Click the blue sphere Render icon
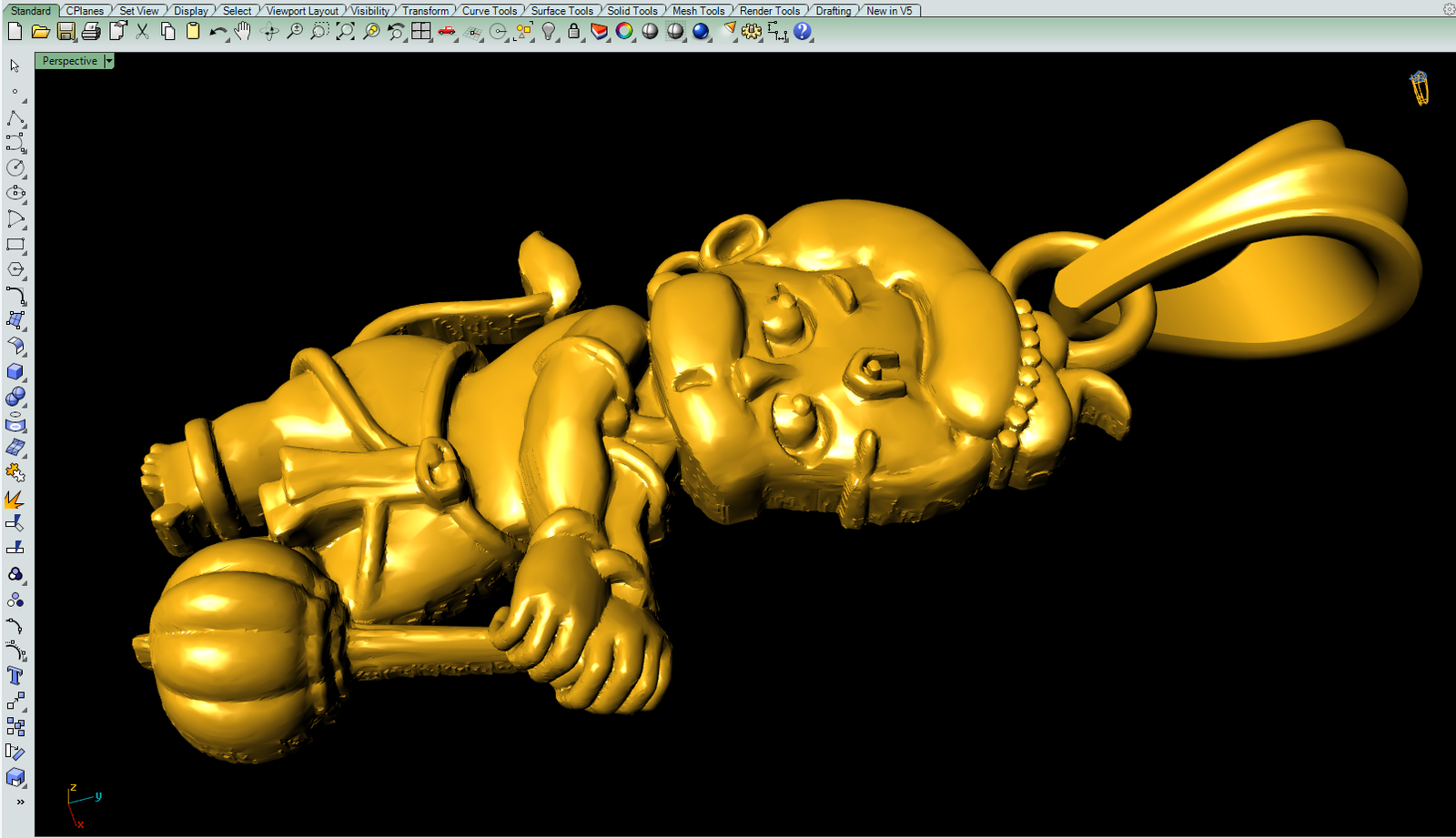Viewport: 1456px width, 838px height. (x=701, y=32)
